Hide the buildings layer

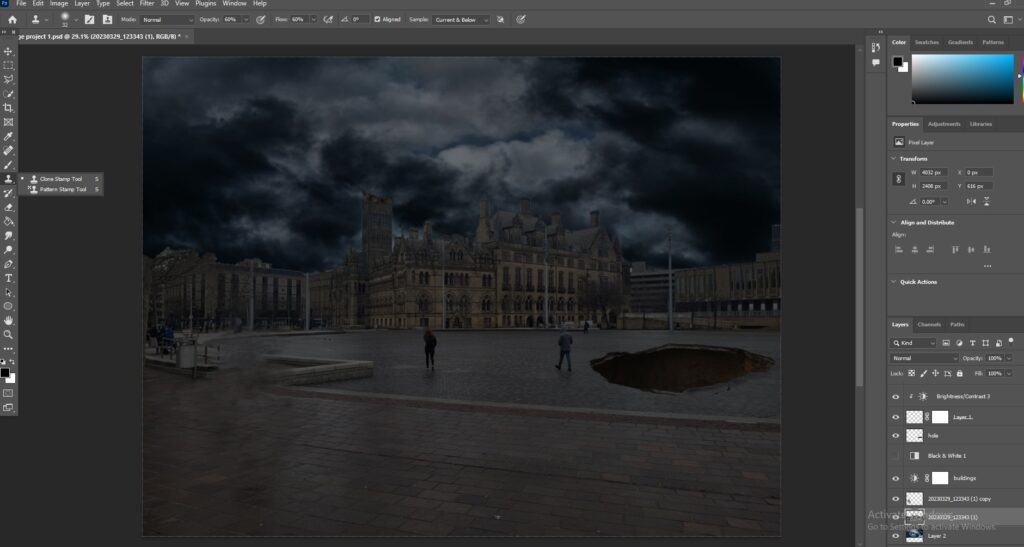click(896, 478)
